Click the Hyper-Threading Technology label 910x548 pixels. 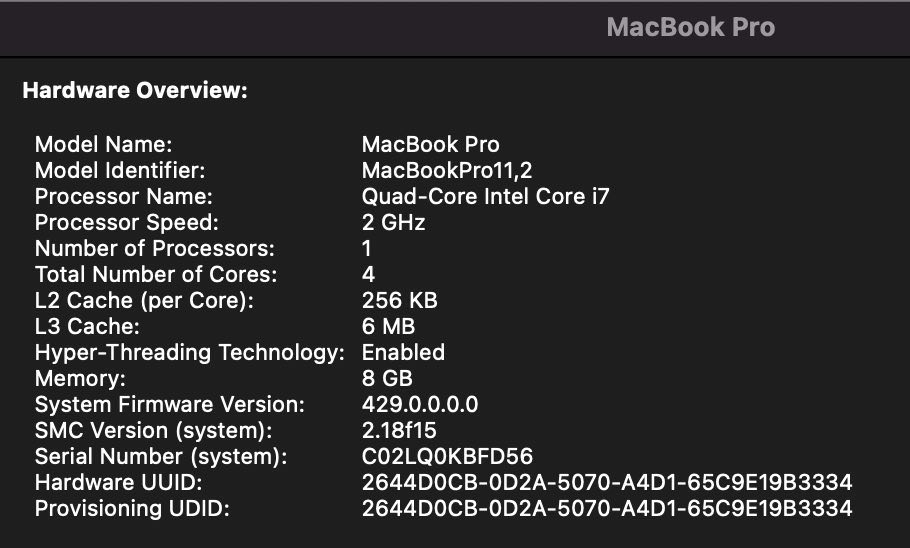(x=190, y=353)
